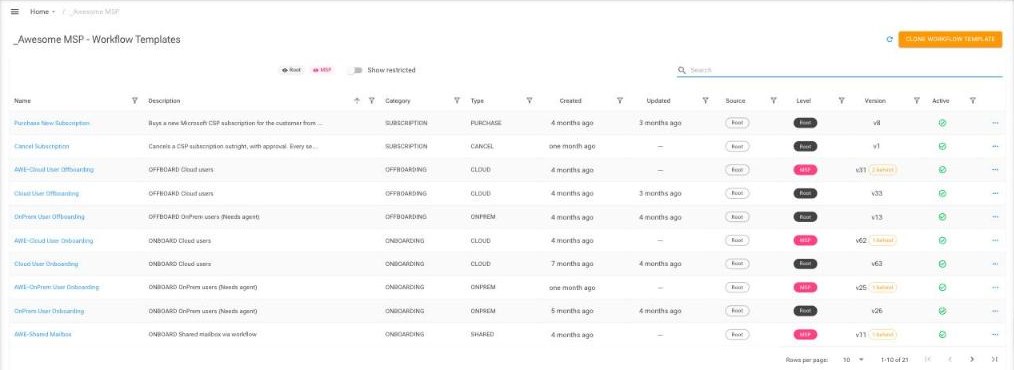Click the behind badge on version v11

pos(883,334)
